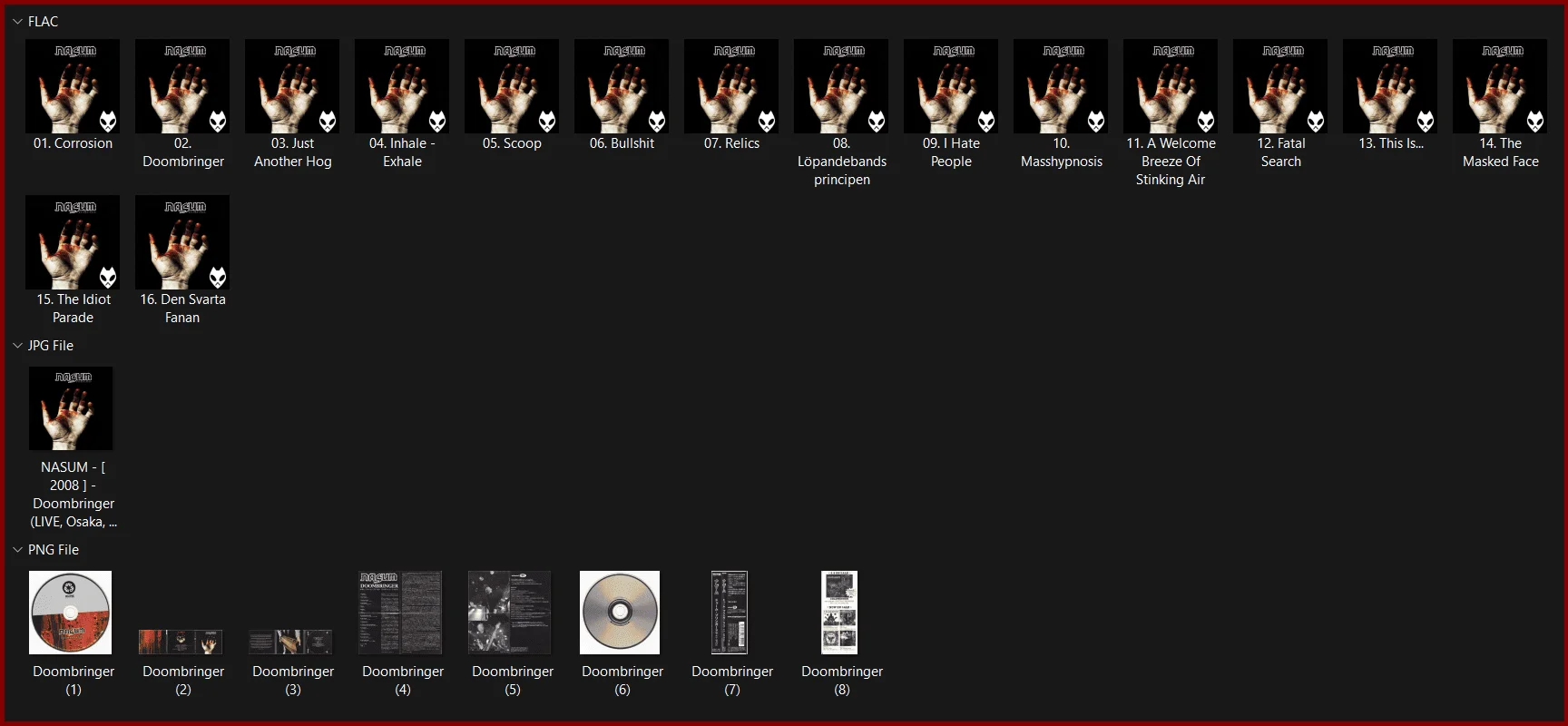Click the '14. The Masked Face' file name

(x=1501, y=152)
